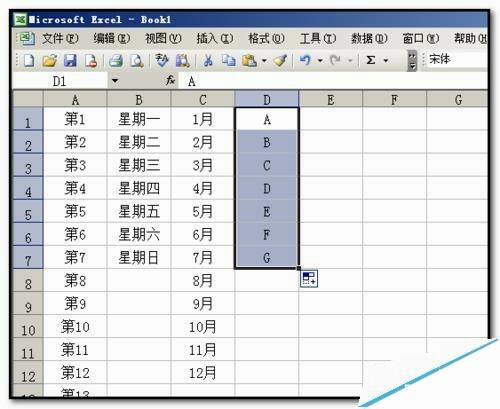Open the 插入(I) menu

(215, 39)
